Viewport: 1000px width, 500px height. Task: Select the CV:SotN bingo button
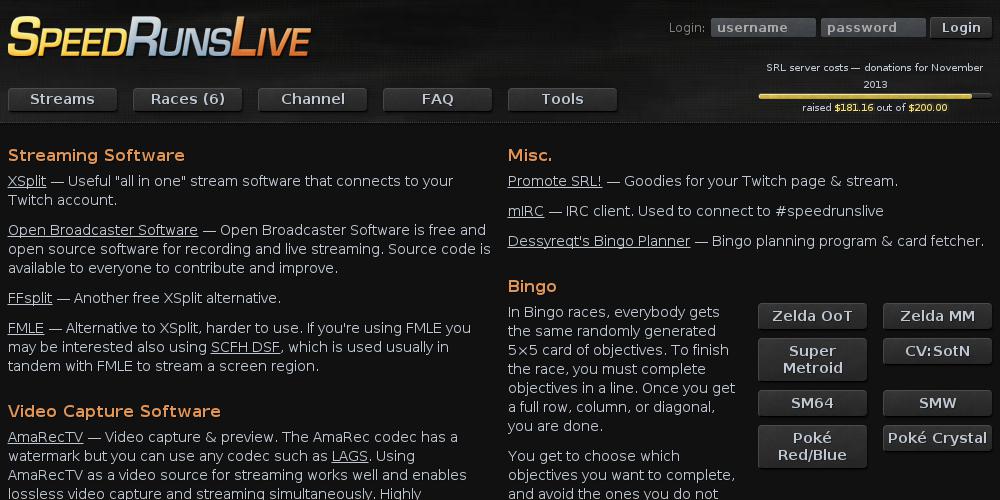(x=937, y=351)
